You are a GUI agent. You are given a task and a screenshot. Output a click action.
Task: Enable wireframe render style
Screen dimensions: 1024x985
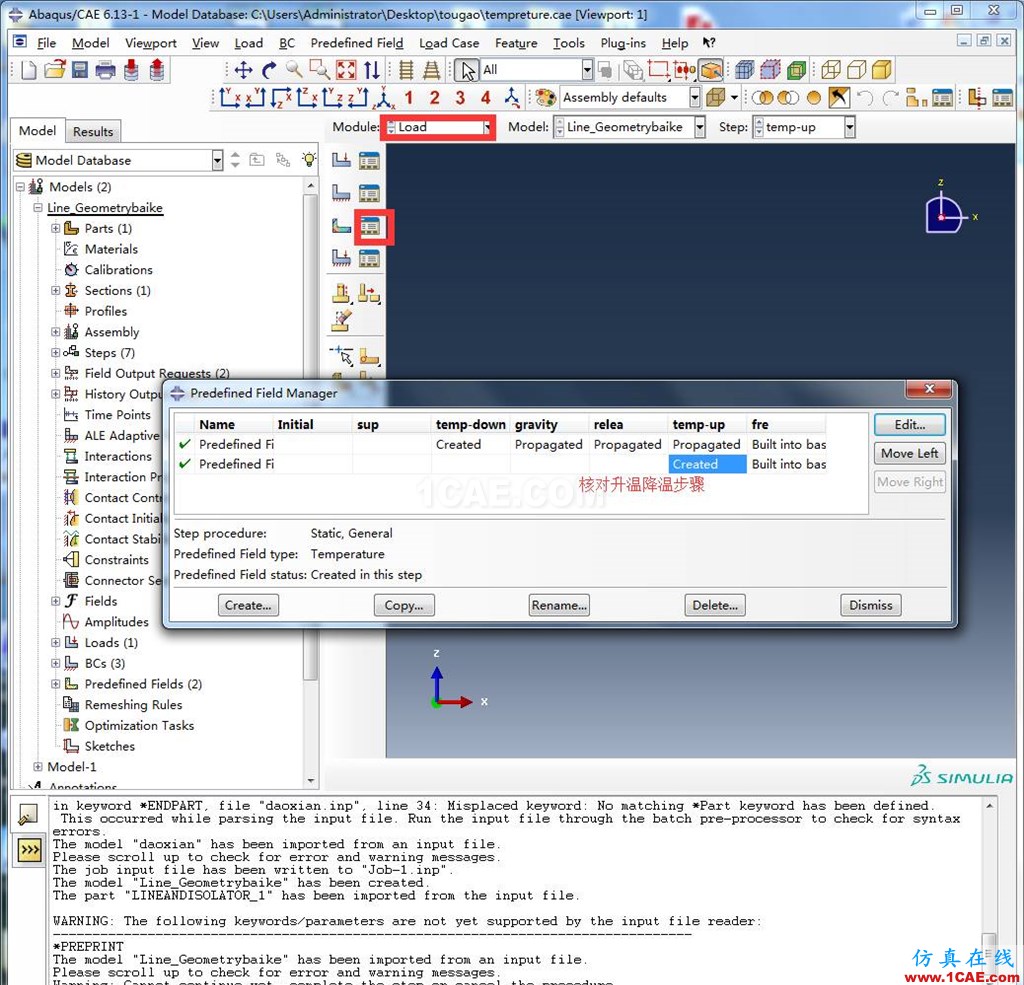point(831,70)
